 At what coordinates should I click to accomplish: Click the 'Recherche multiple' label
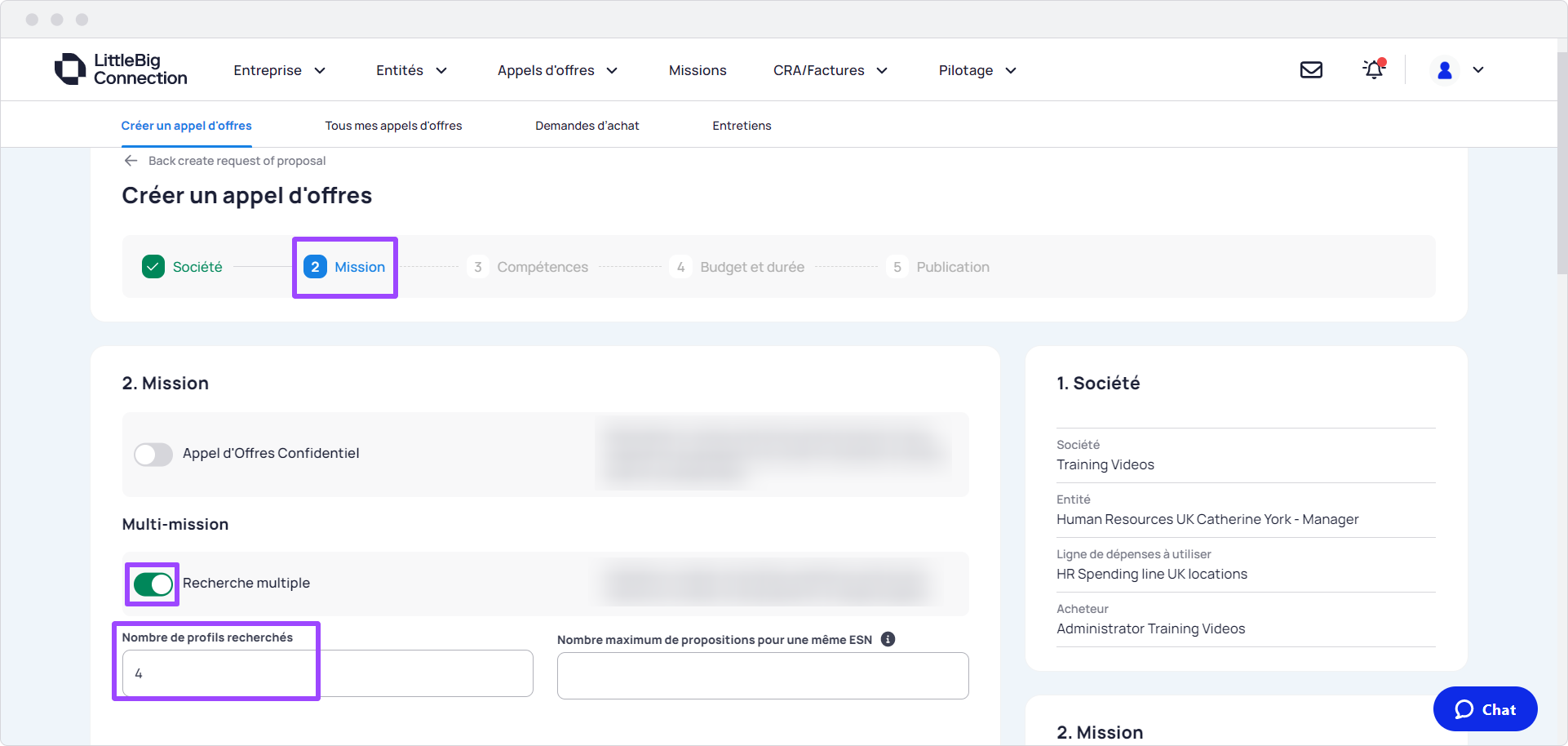point(246,583)
